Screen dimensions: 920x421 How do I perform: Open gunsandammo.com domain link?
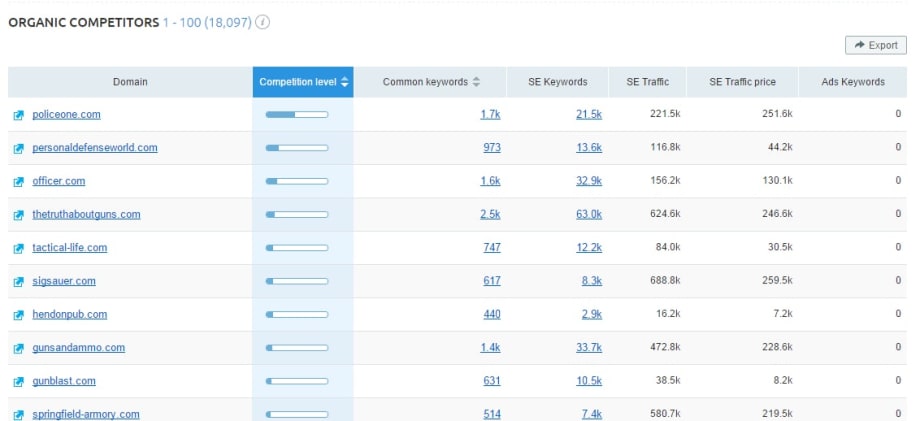click(x=78, y=348)
